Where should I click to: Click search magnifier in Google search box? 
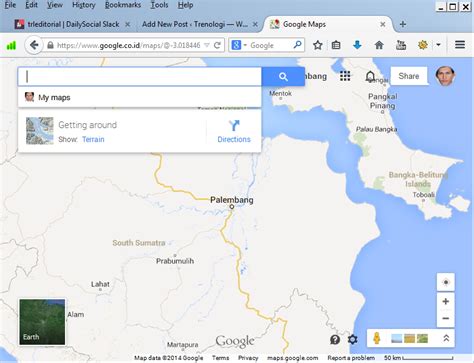[x=297, y=45]
